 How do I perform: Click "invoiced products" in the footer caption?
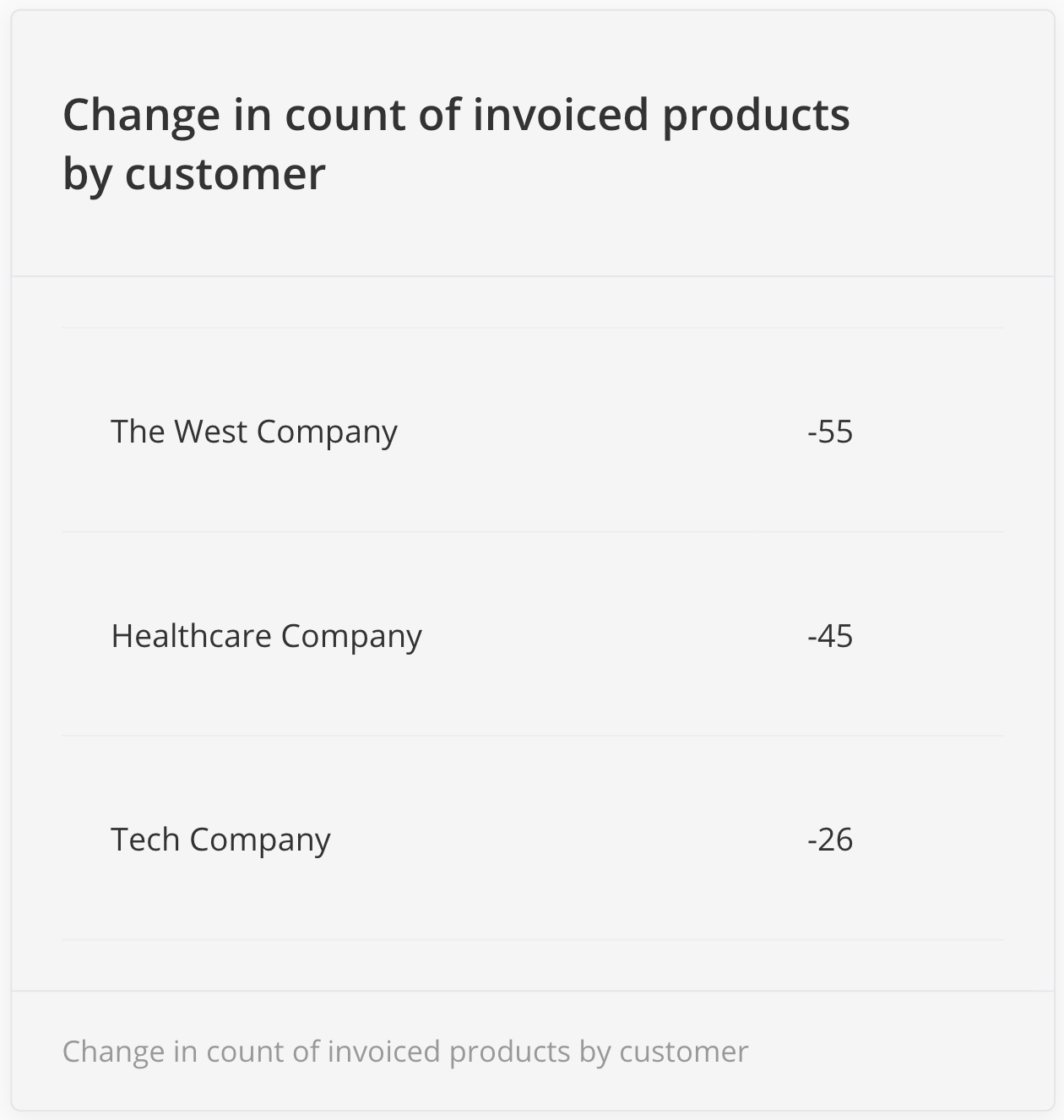tap(448, 1052)
